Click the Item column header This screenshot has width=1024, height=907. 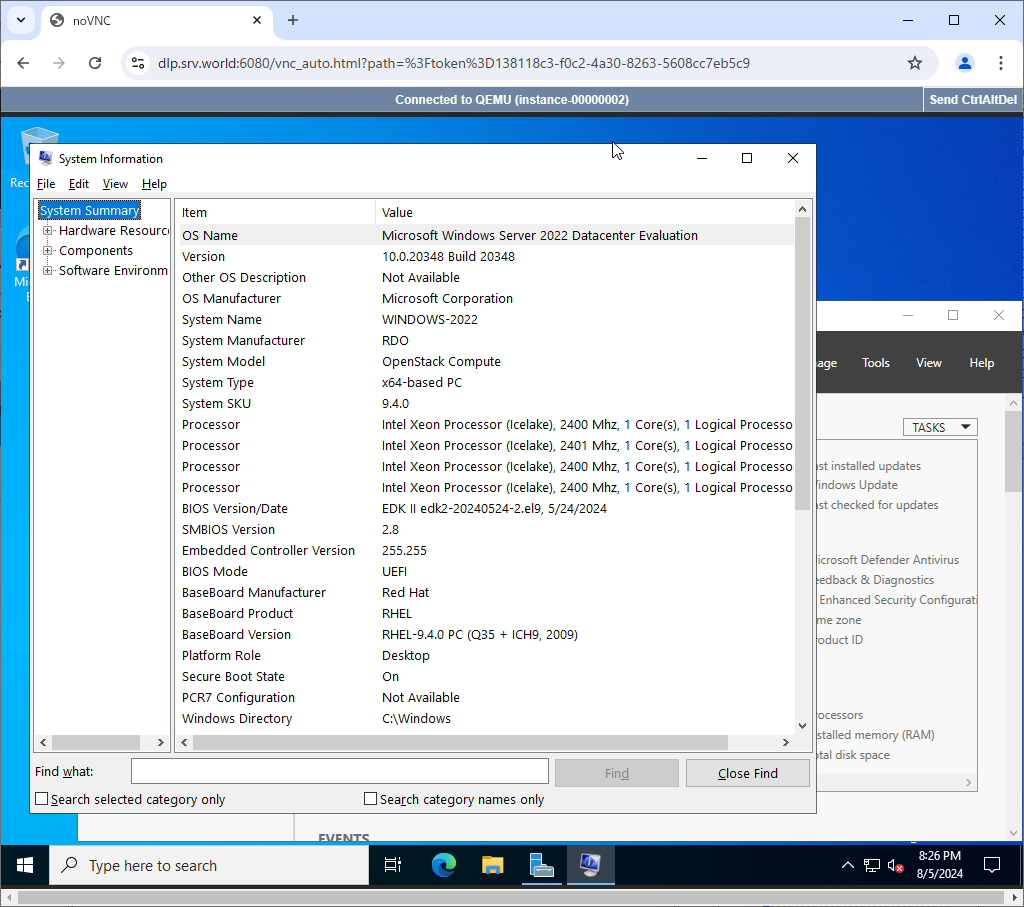(x=276, y=212)
